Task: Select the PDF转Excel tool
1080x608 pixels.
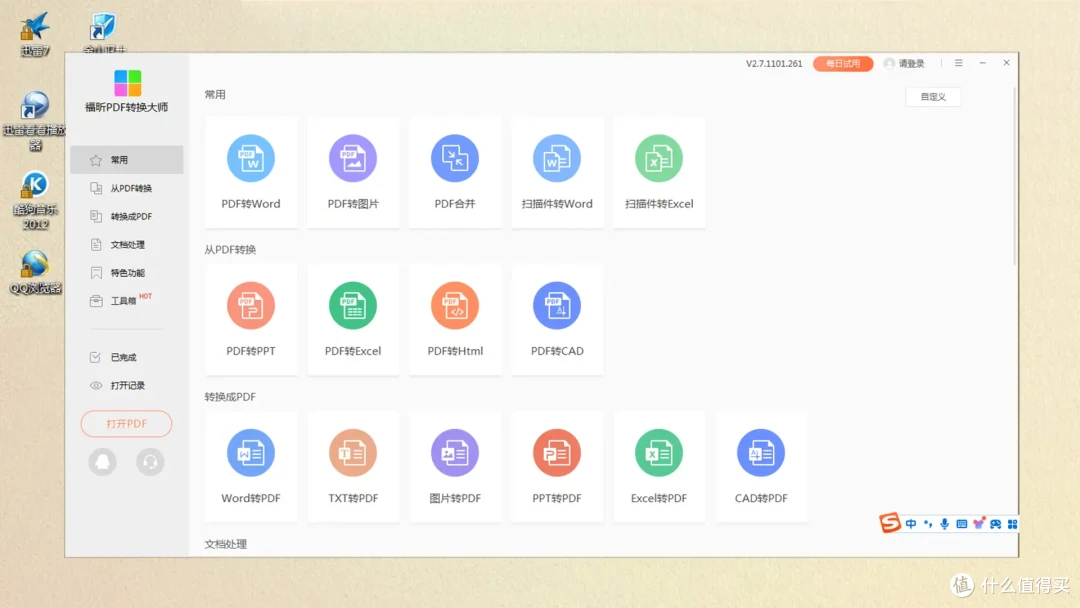Action: (x=353, y=319)
